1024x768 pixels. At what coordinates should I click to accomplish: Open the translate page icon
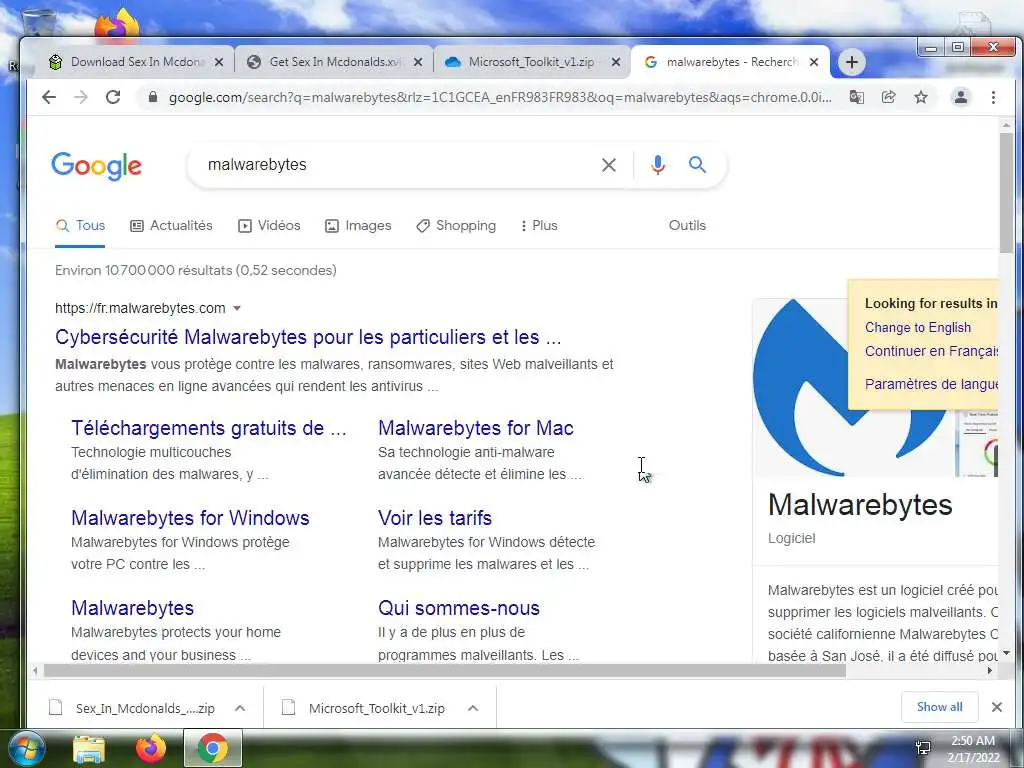point(856,97)
